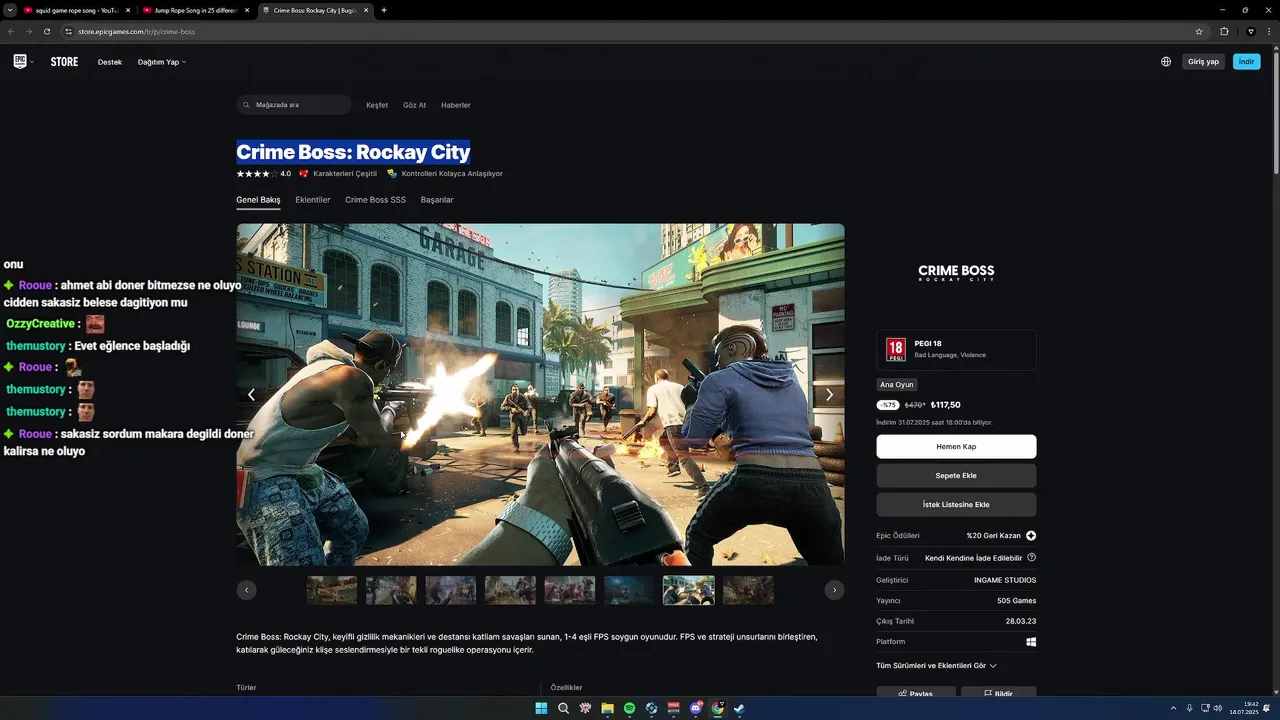Switch to the Eklentiler tab
1280x720 pixels.
(x=313, y=200)
